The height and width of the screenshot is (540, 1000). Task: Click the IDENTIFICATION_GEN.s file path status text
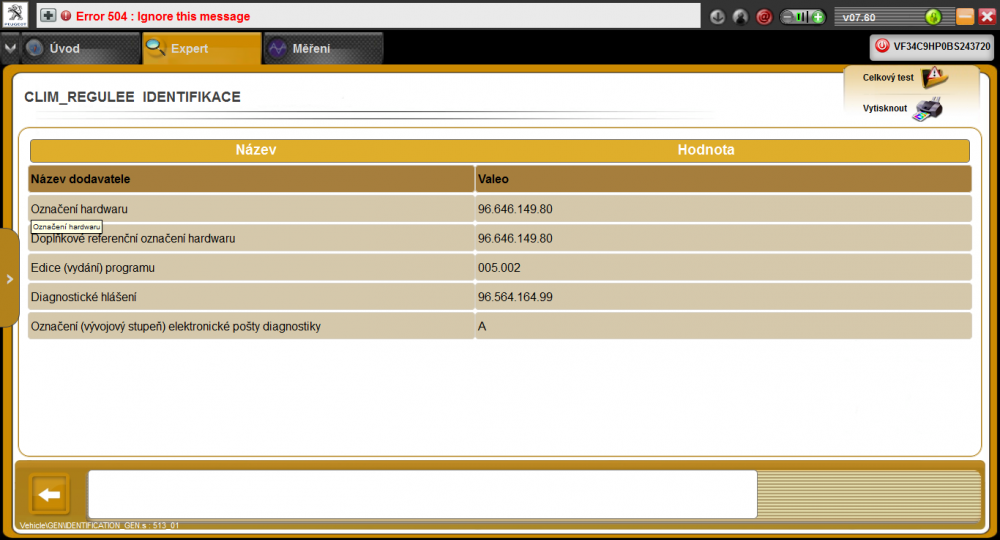[99, 525]
